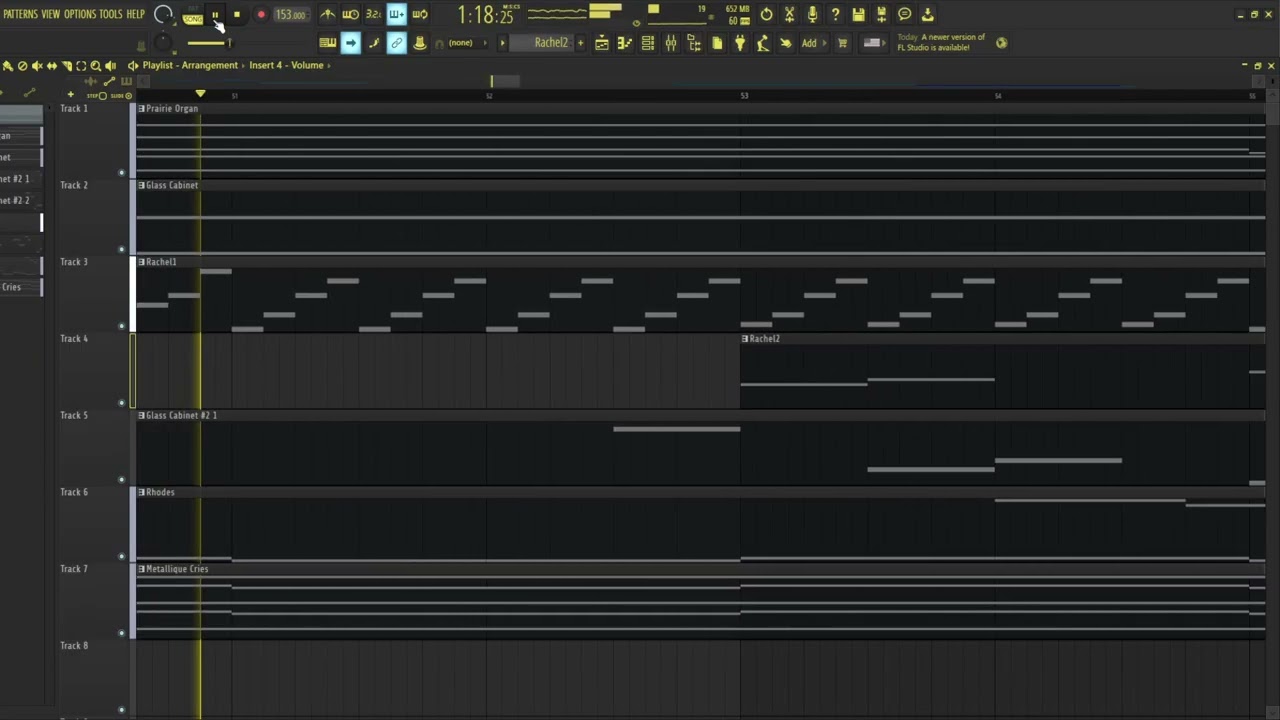1280x720 pixels.
Task: Toggle typing keyboard to piano icon
Action: click(x=328, y=43)
